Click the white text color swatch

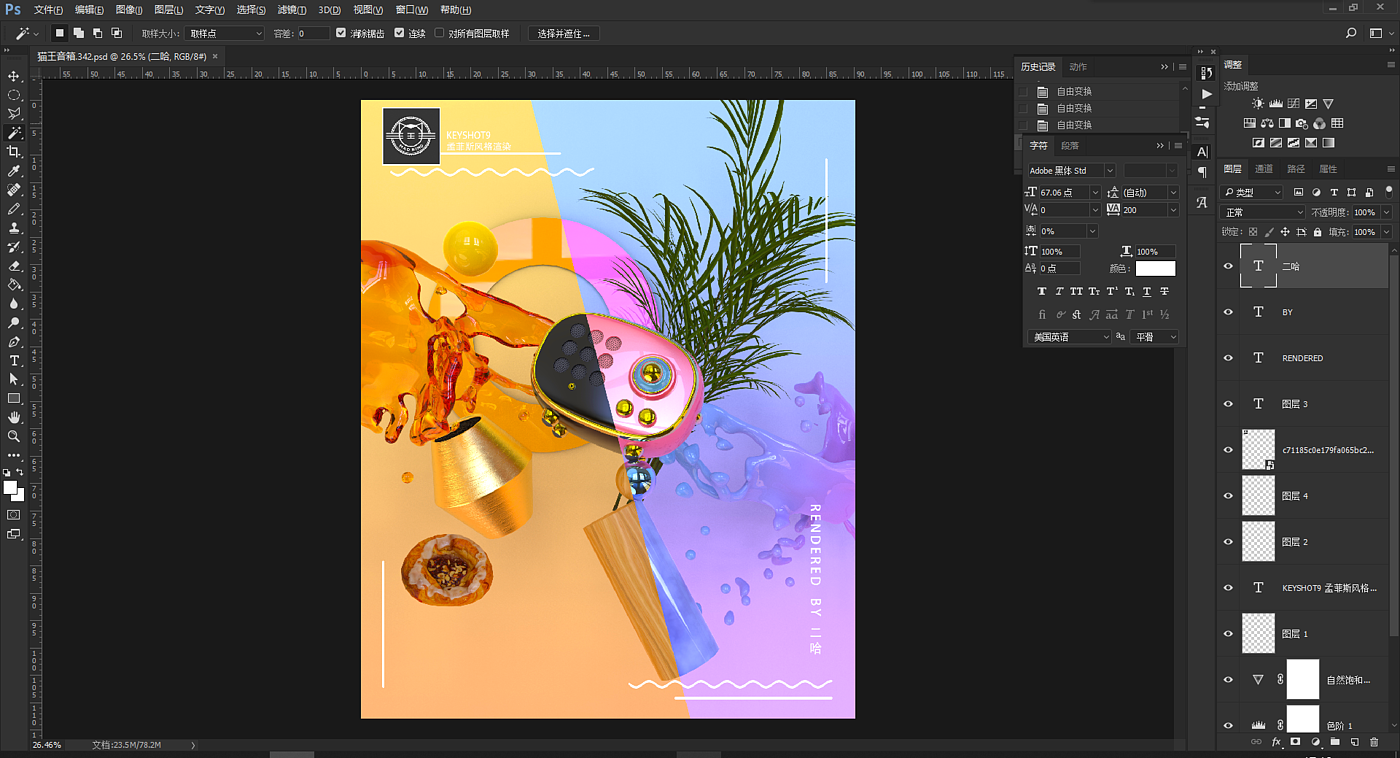point(1155,268)
